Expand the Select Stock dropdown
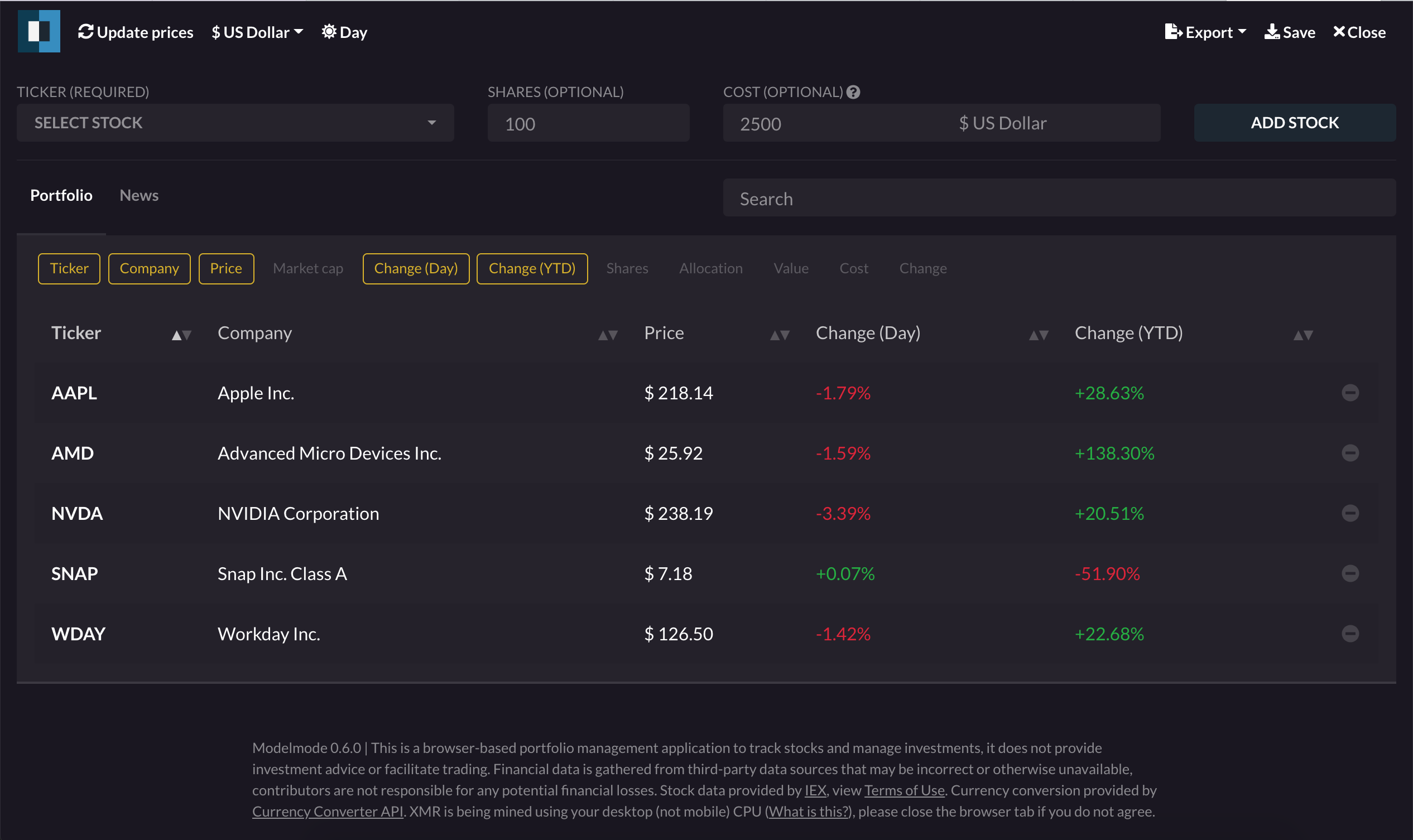The height and width of the screenshot is (840, 1413). pos(235,123)
